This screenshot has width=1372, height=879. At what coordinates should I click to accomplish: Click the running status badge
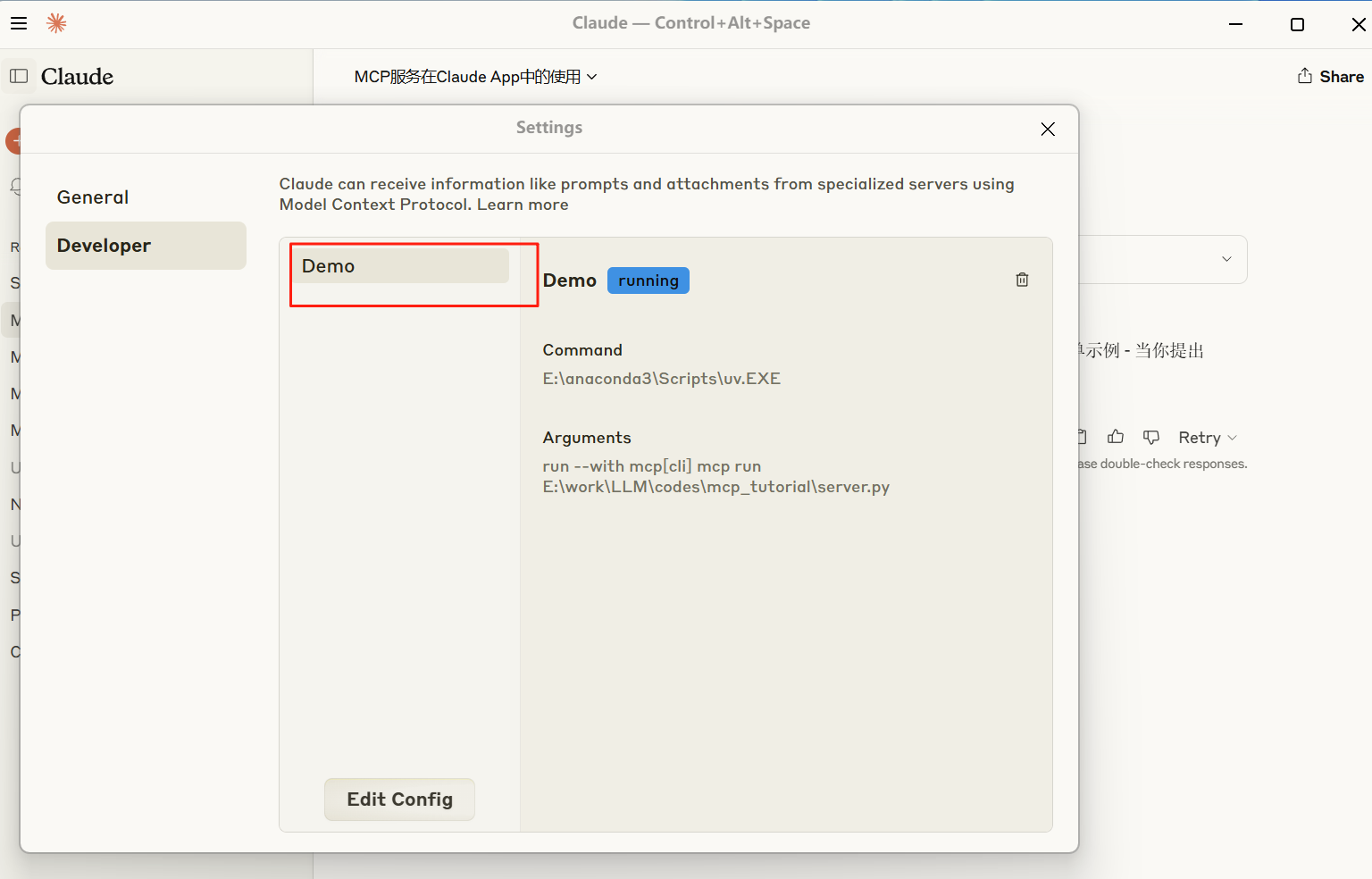point(648,280)
